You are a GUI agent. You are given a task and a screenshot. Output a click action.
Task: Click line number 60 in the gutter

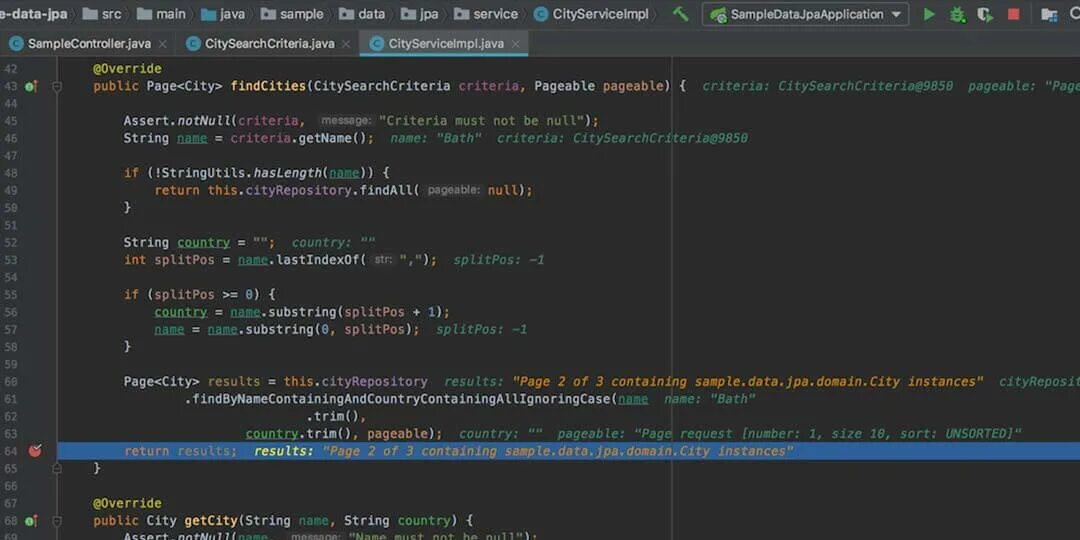click(10, 382)
